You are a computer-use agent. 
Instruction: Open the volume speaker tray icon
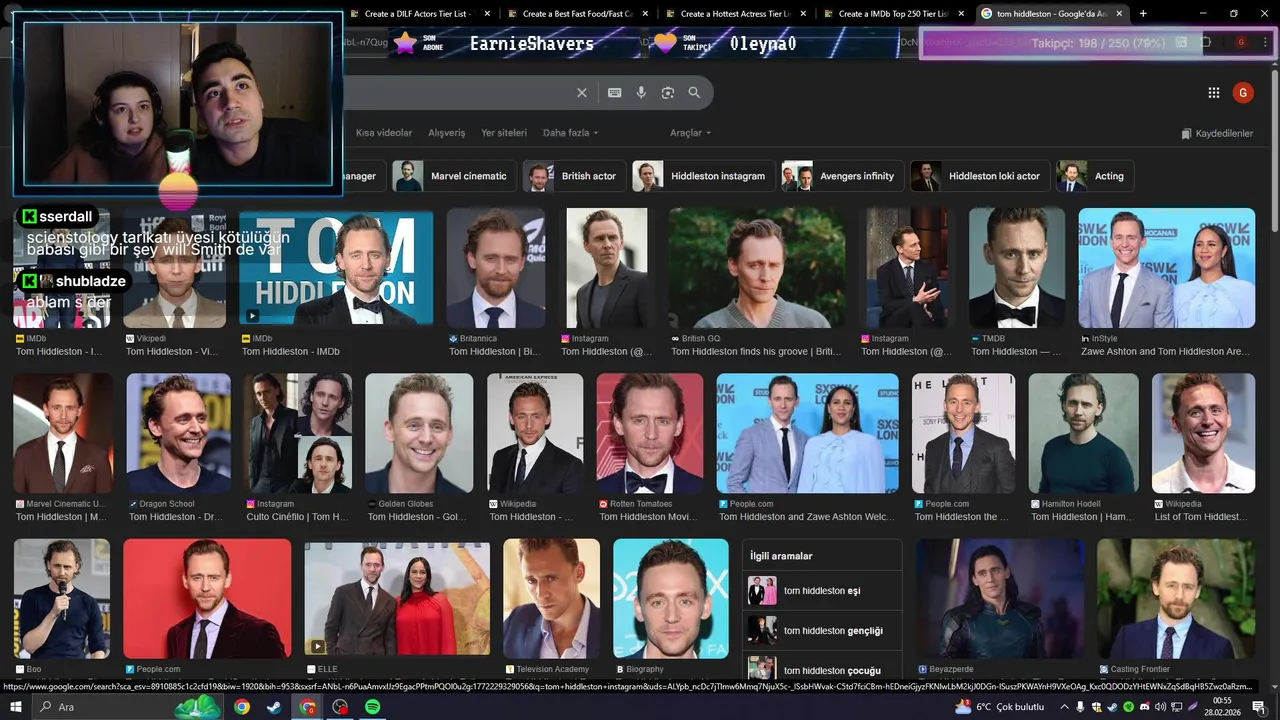tap(1161, 707)
